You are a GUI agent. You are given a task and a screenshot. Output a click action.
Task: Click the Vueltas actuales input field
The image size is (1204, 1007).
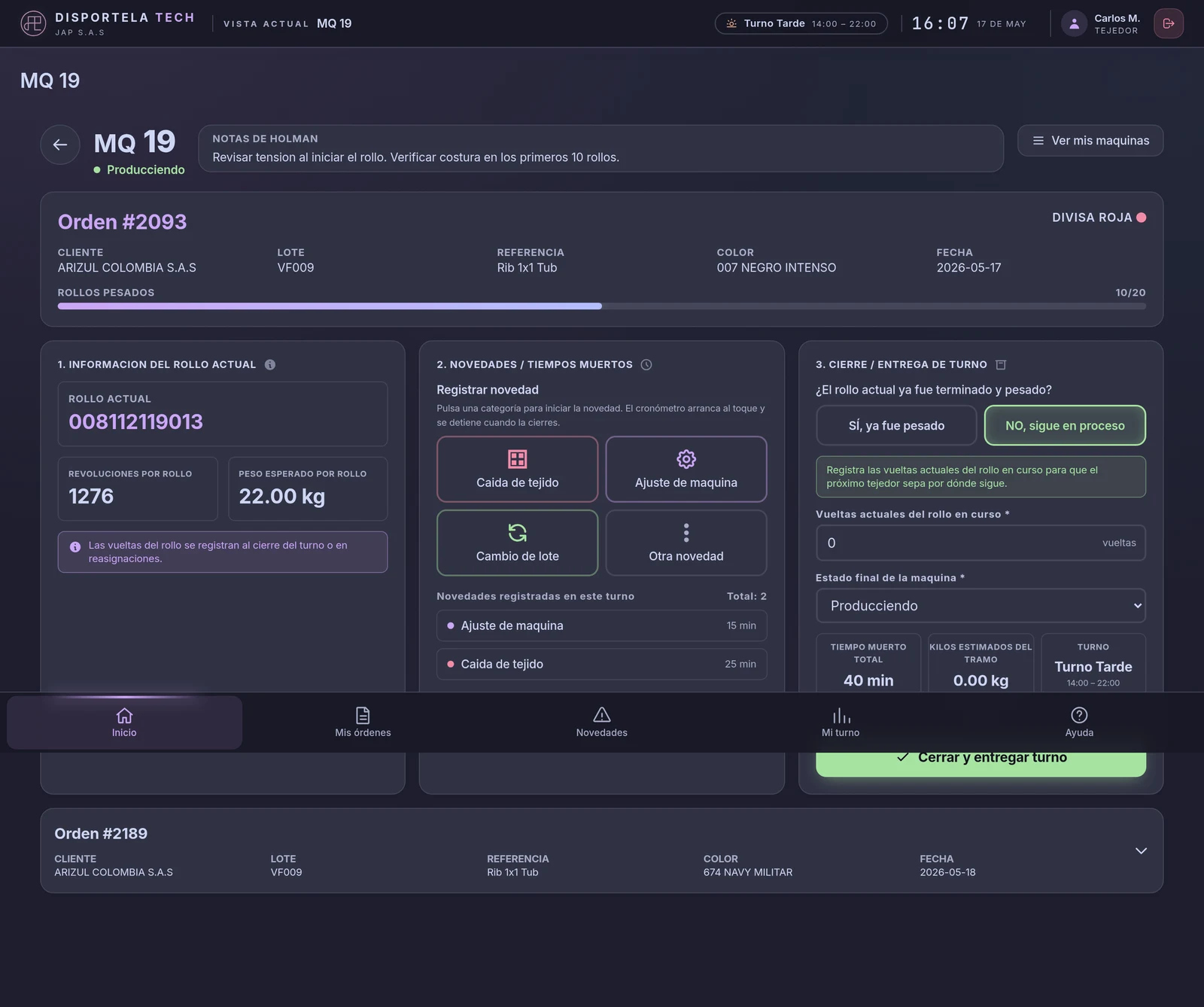(981, 543)
